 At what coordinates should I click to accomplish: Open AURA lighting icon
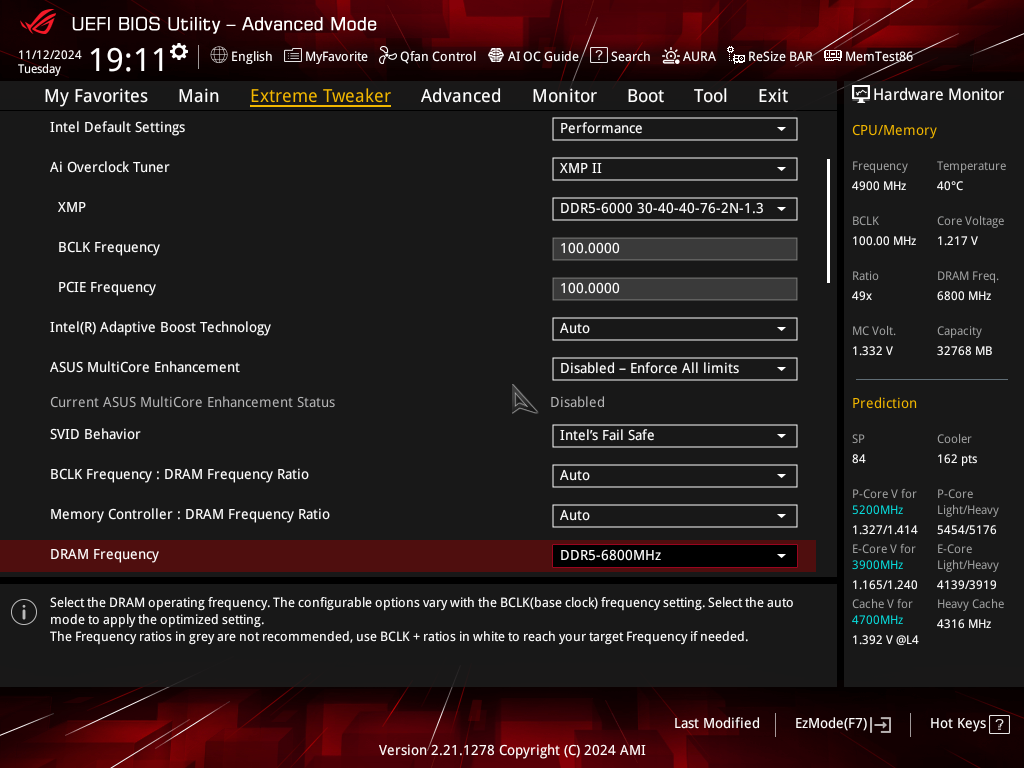click(x=671, y=56)
